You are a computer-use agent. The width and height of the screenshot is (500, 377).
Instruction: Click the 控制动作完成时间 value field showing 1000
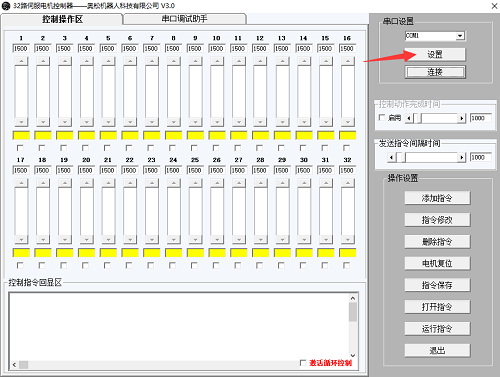pos(481,118)
